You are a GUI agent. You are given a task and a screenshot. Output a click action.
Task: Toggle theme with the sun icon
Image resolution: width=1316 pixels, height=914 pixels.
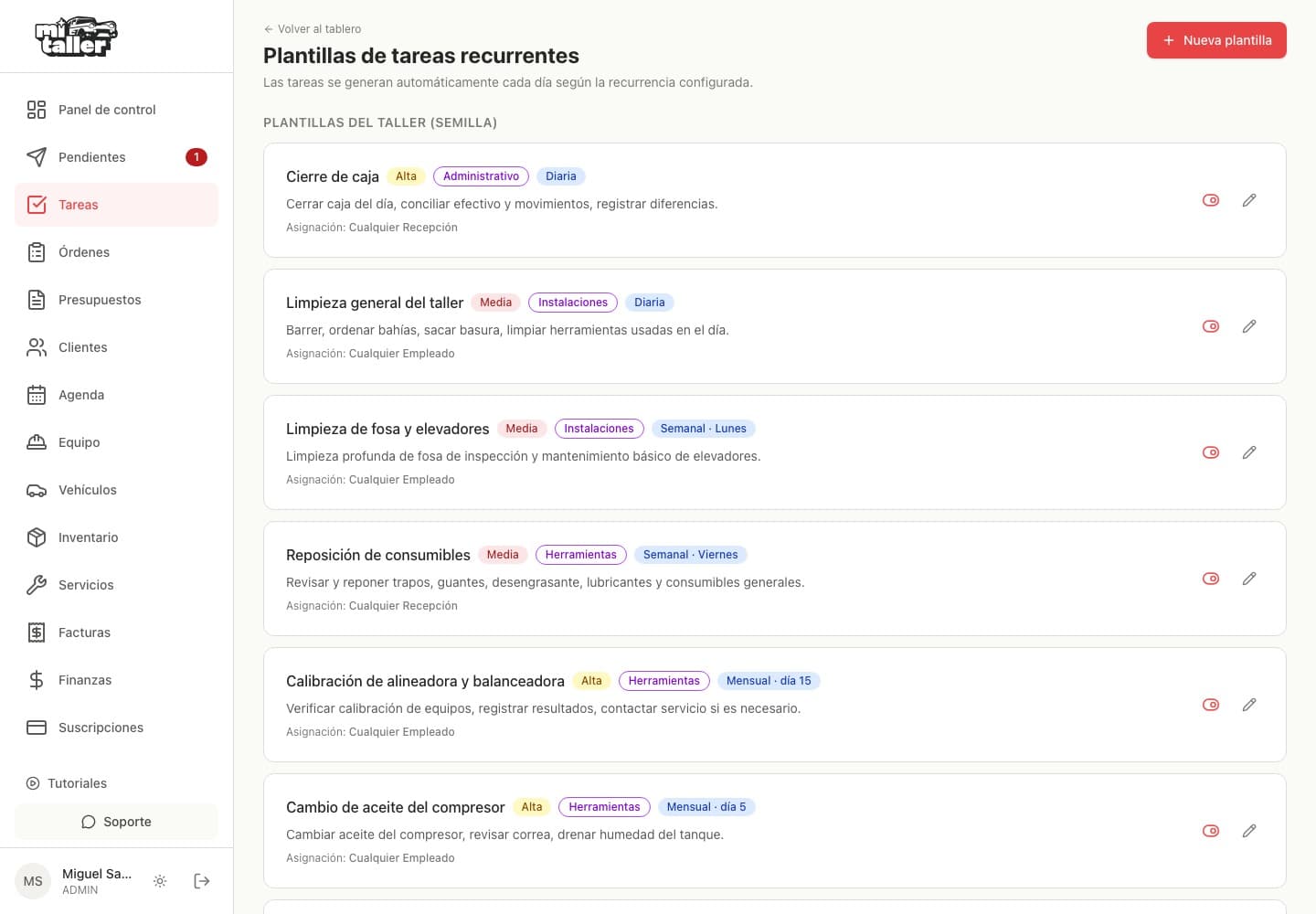[160, 881]
